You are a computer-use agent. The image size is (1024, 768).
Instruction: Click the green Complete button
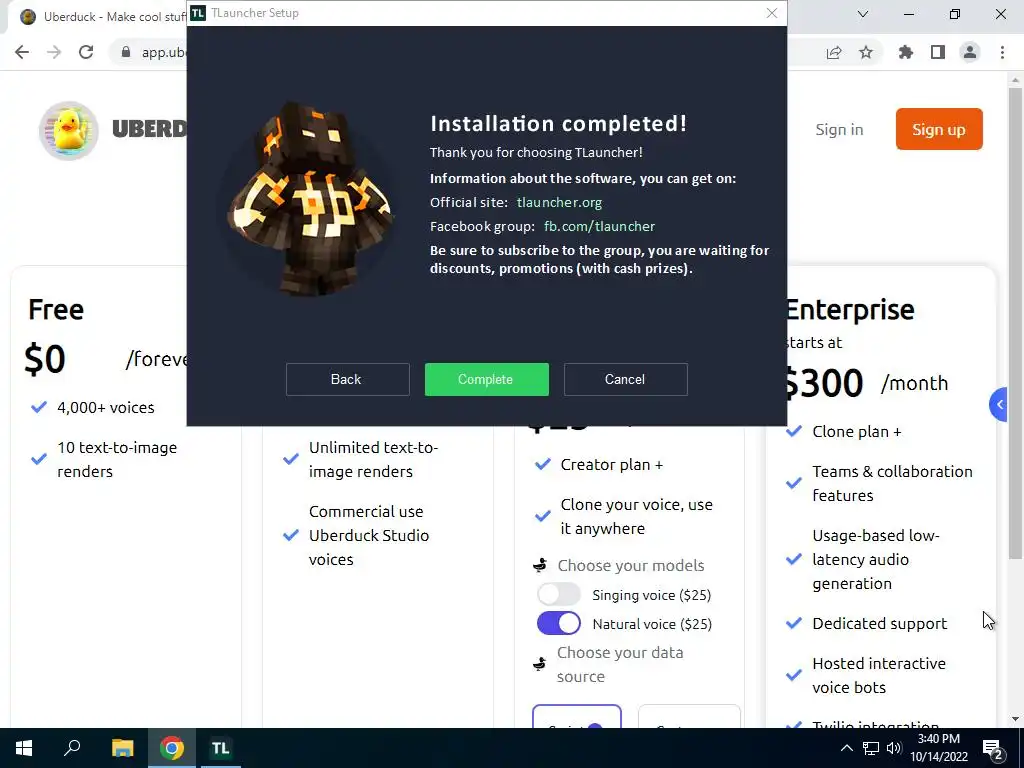click(487, 379)
